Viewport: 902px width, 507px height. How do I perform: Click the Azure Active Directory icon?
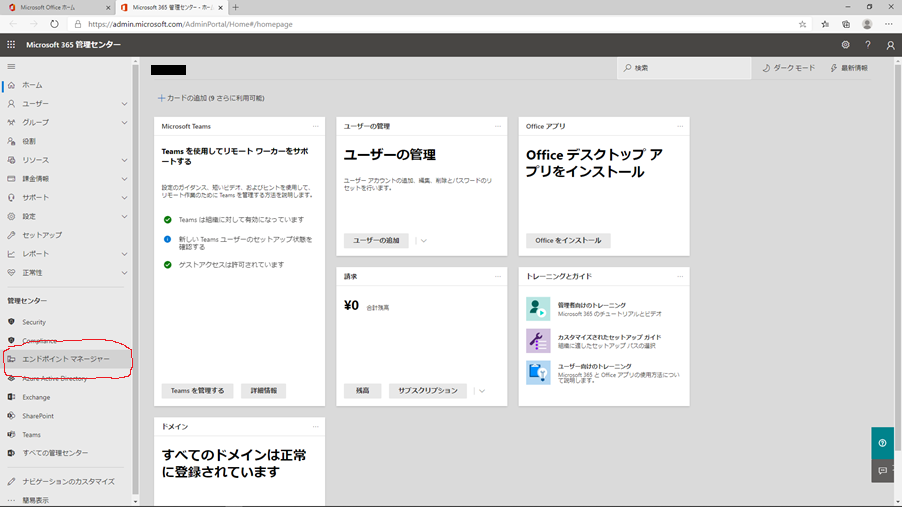pos(11,378)
